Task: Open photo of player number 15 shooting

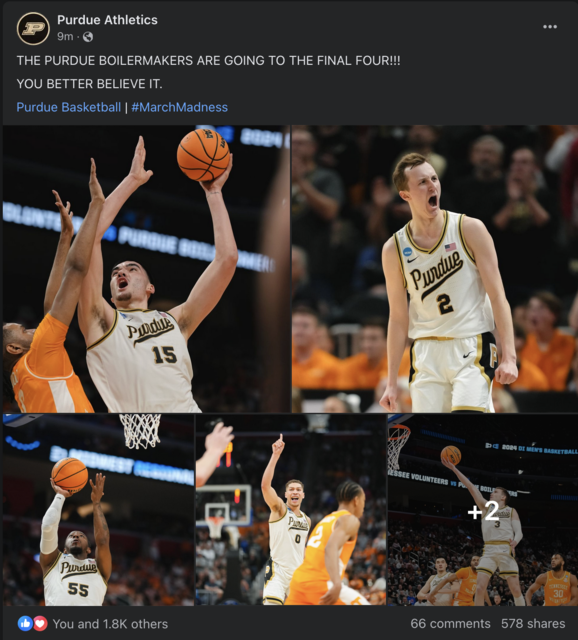Action: pos(146,269)
